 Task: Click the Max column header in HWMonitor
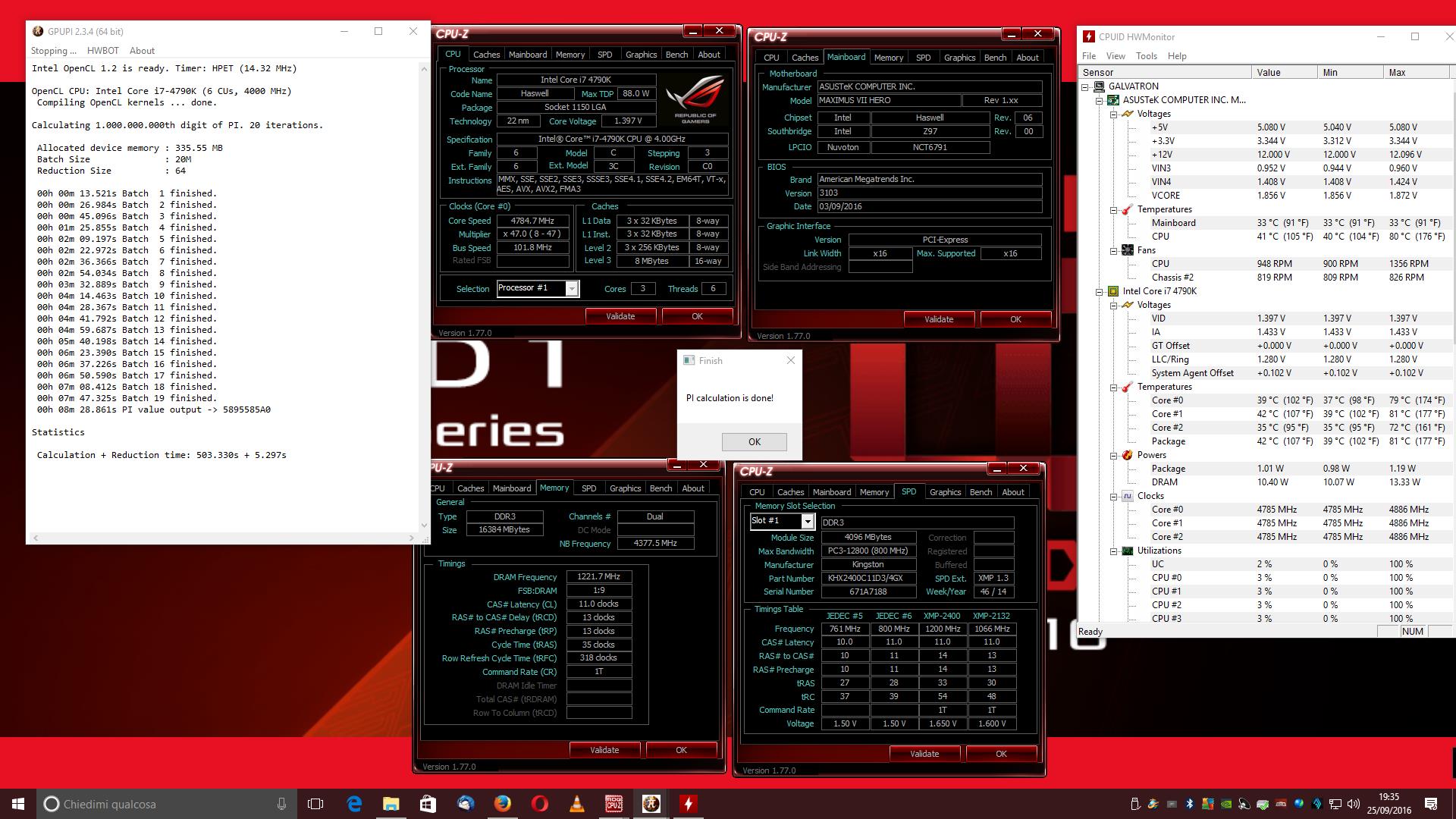(1416, 72)
